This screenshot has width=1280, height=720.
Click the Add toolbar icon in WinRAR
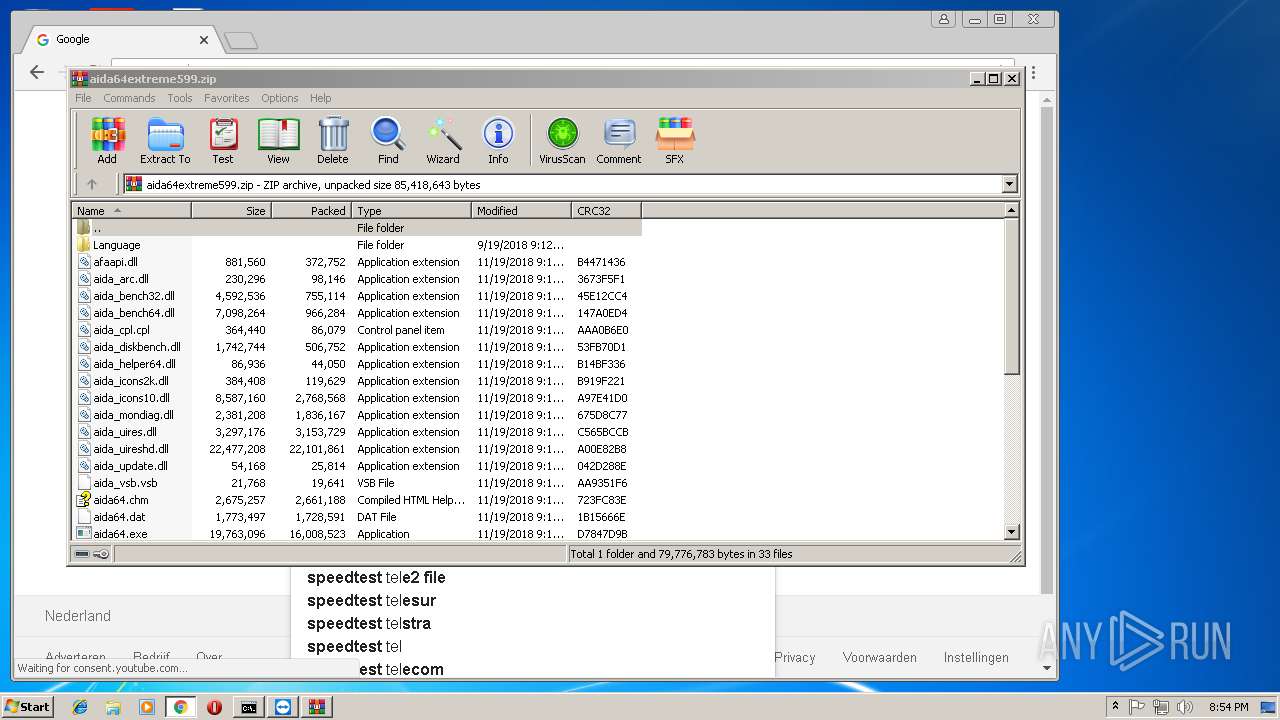[x=107, y=141]
